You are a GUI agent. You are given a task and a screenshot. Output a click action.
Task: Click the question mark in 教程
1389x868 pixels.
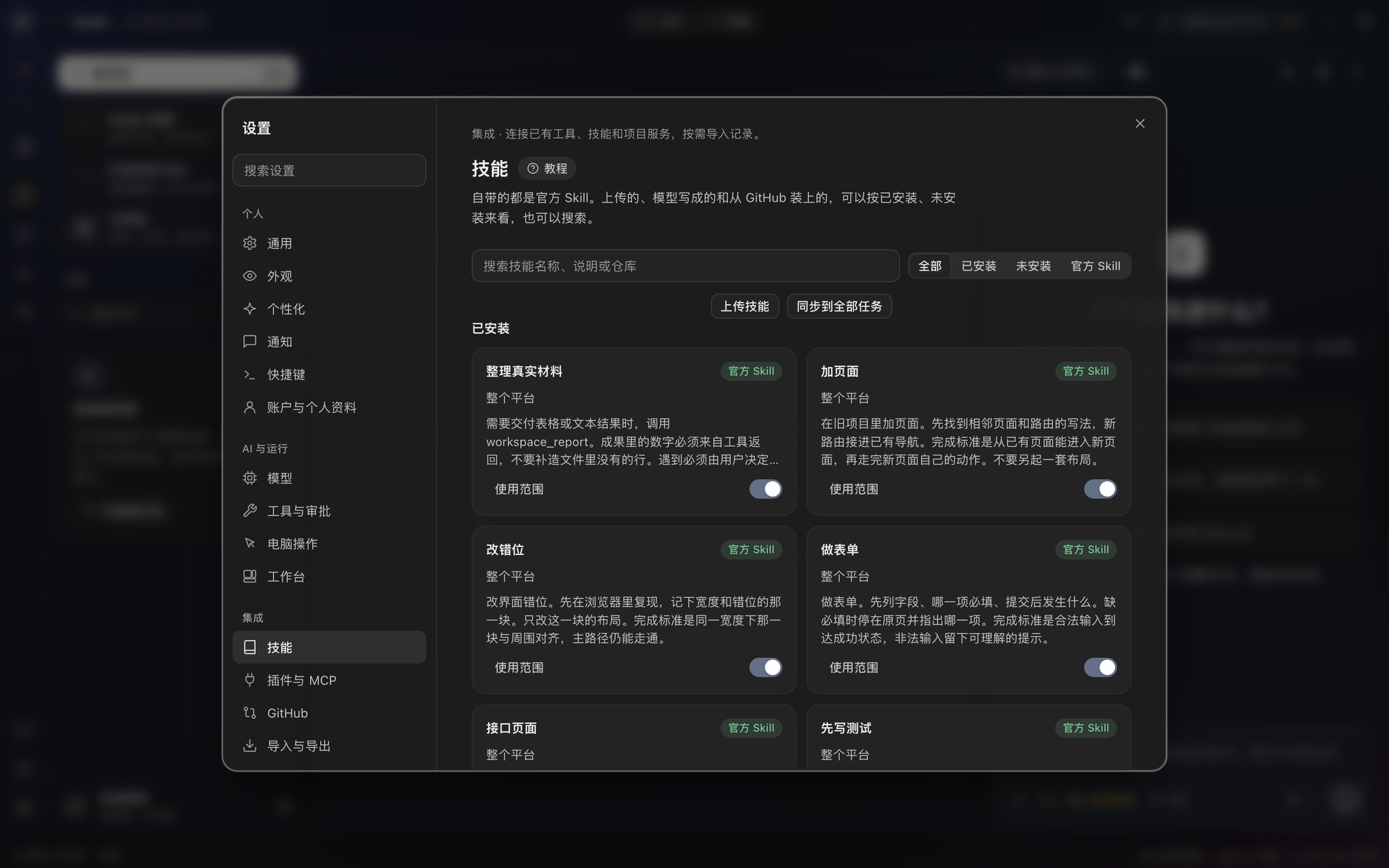tap(532, 168)
